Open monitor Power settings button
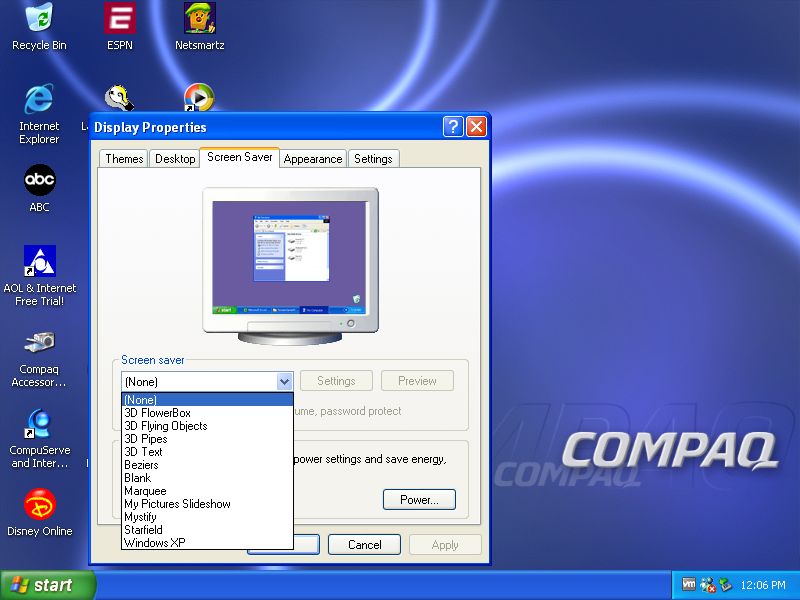Screen dimensions: 800x600 [x=419, y=499]
